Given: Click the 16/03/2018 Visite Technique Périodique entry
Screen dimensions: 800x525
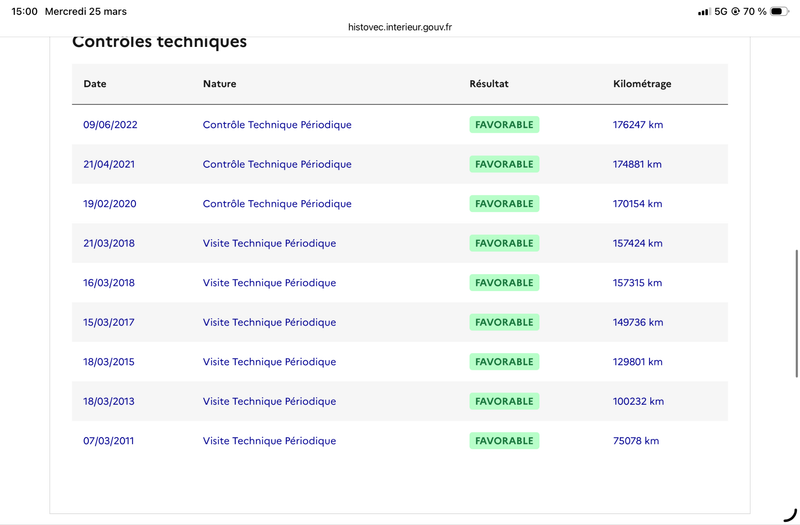Looking at the screenshot, I should coord(269,283).
